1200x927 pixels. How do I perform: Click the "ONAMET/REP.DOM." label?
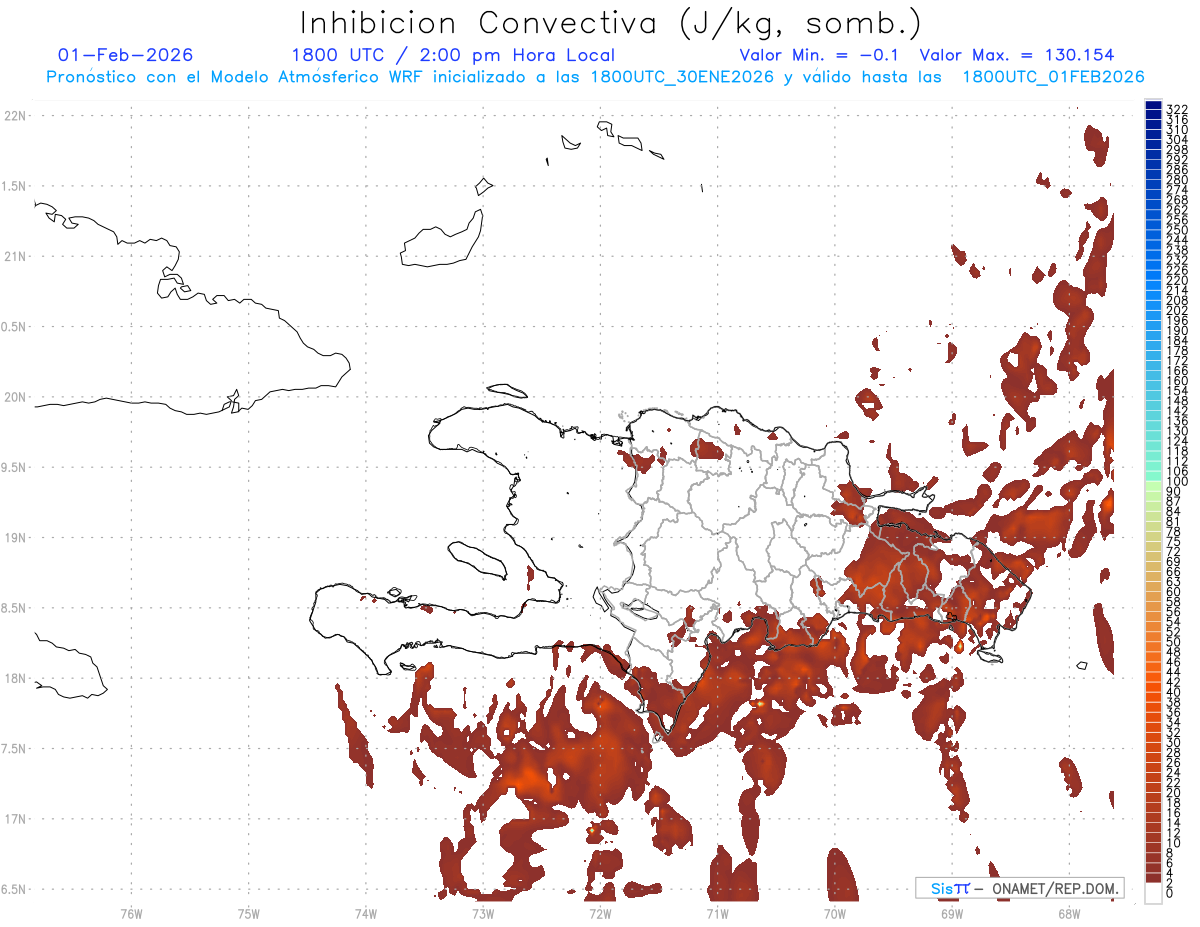pos(1056,888)
